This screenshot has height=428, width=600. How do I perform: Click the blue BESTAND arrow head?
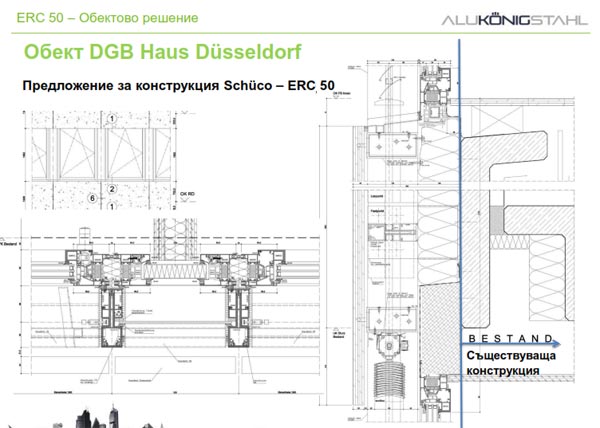[556, 344]
